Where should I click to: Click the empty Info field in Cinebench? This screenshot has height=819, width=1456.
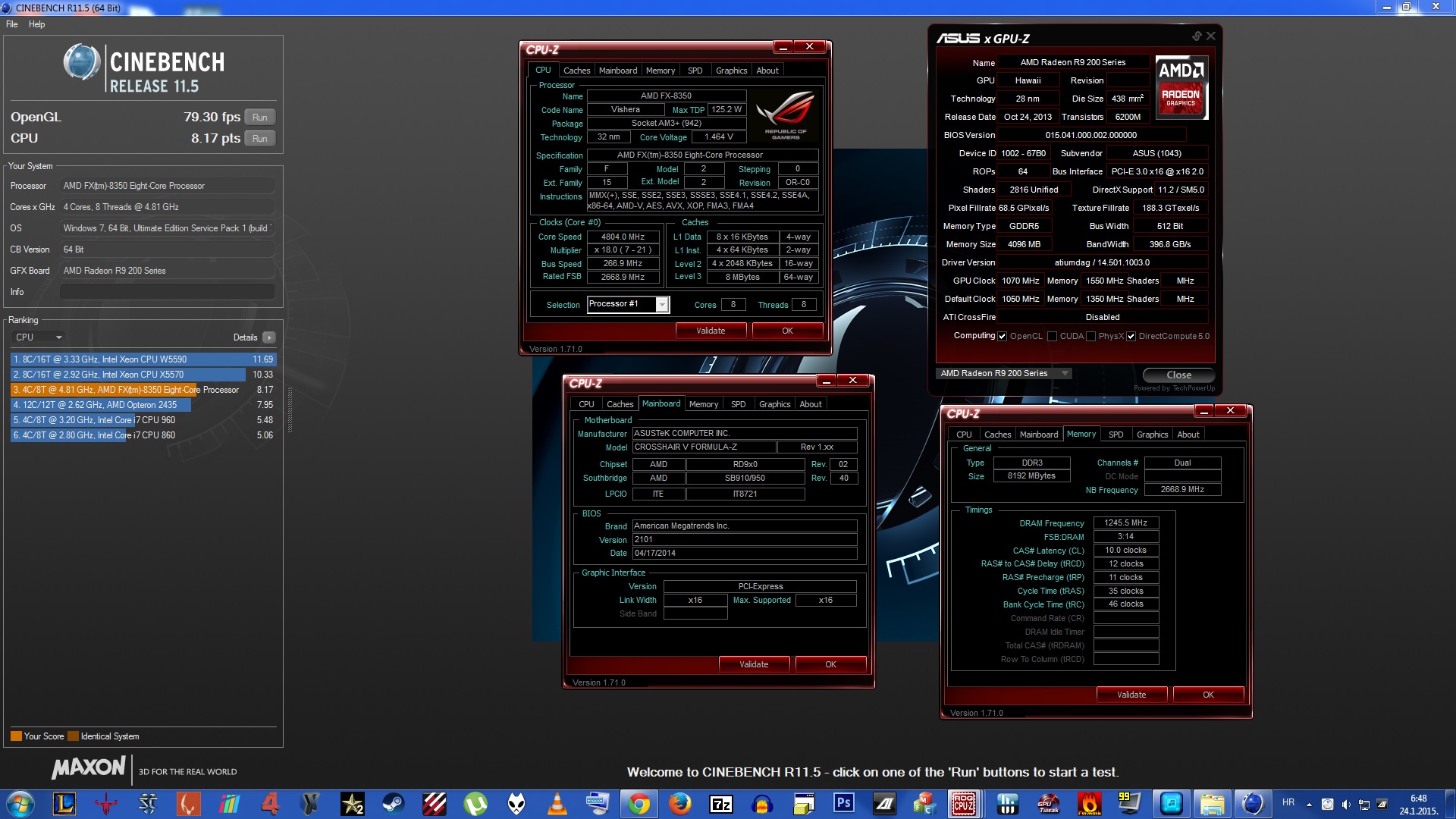(x=167, y=292)
